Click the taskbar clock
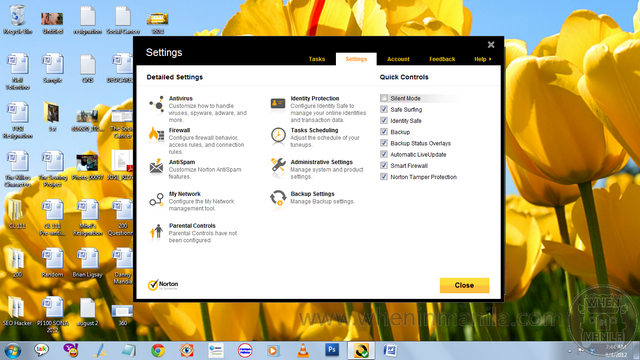The width and height of the screenshot is (640, 360). [x=616, y=351]
